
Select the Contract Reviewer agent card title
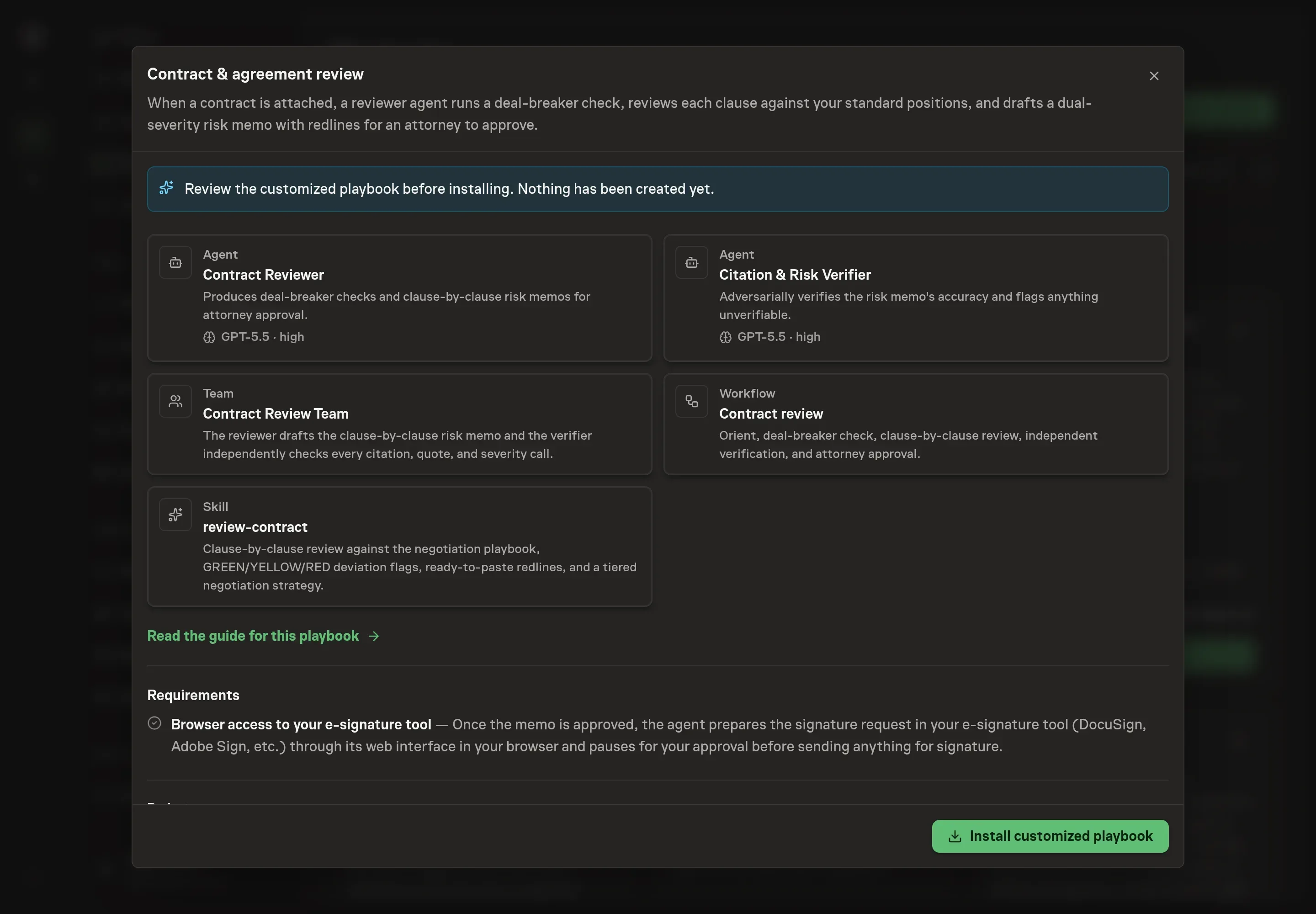[263, 275]
